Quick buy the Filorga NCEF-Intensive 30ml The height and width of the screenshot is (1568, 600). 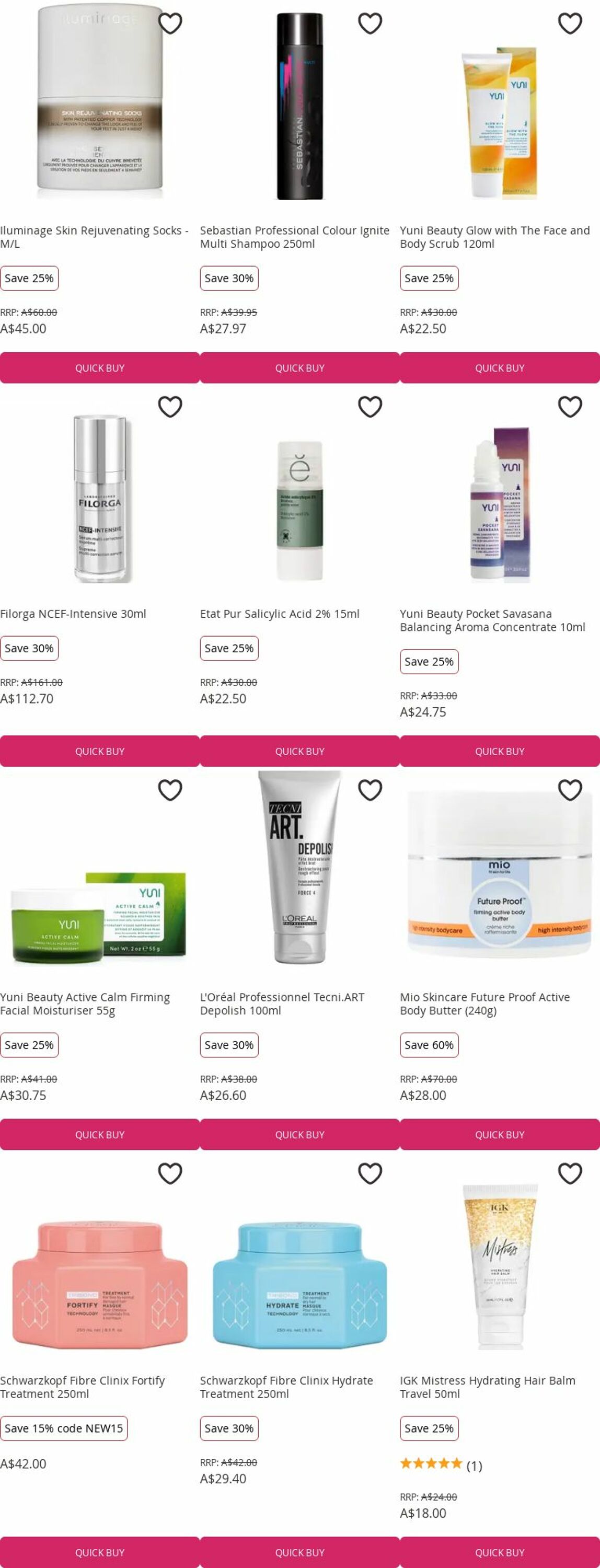click(100, 751)
